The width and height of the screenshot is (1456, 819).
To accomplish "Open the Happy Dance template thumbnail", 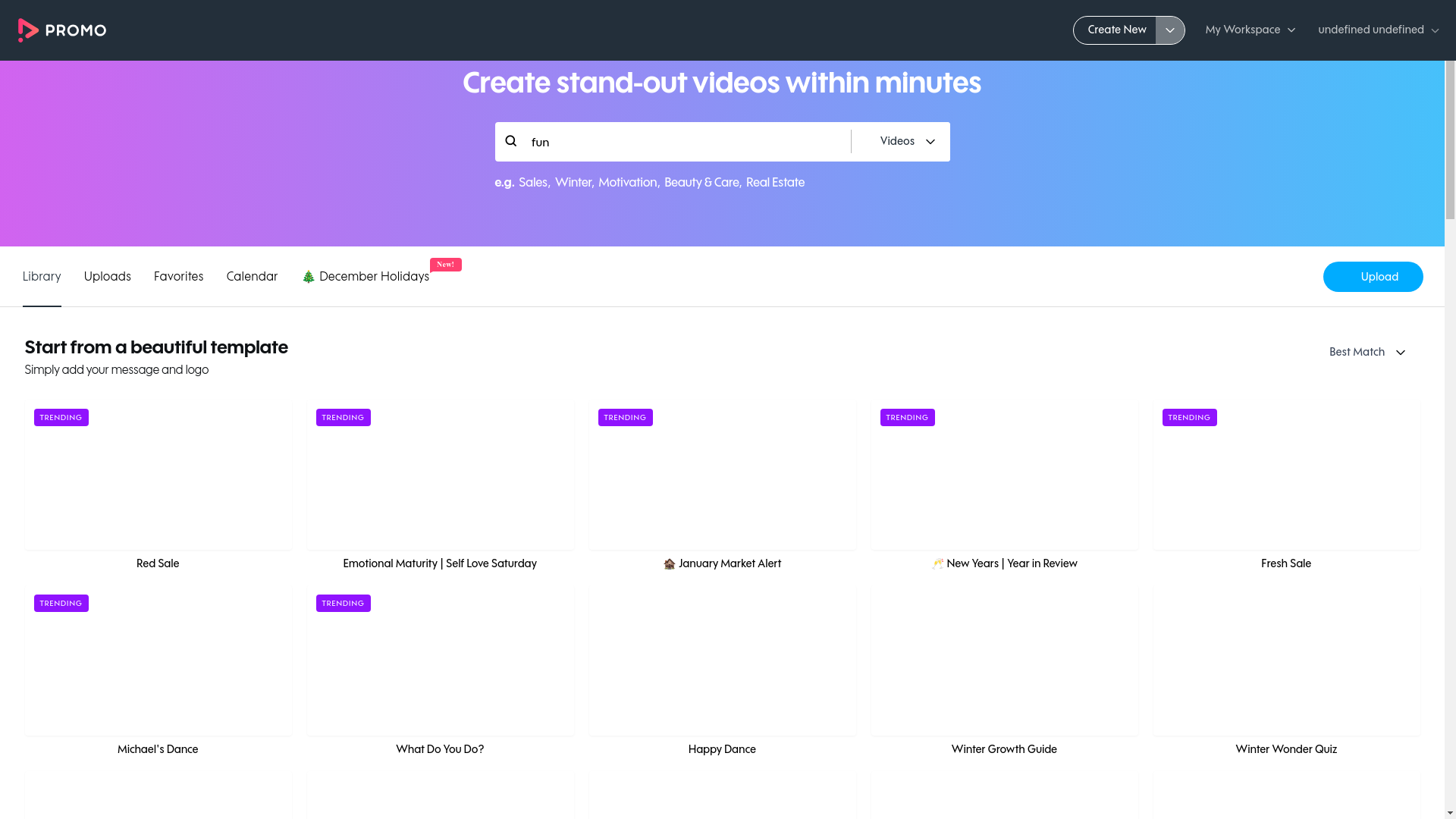I will (722, 661).
